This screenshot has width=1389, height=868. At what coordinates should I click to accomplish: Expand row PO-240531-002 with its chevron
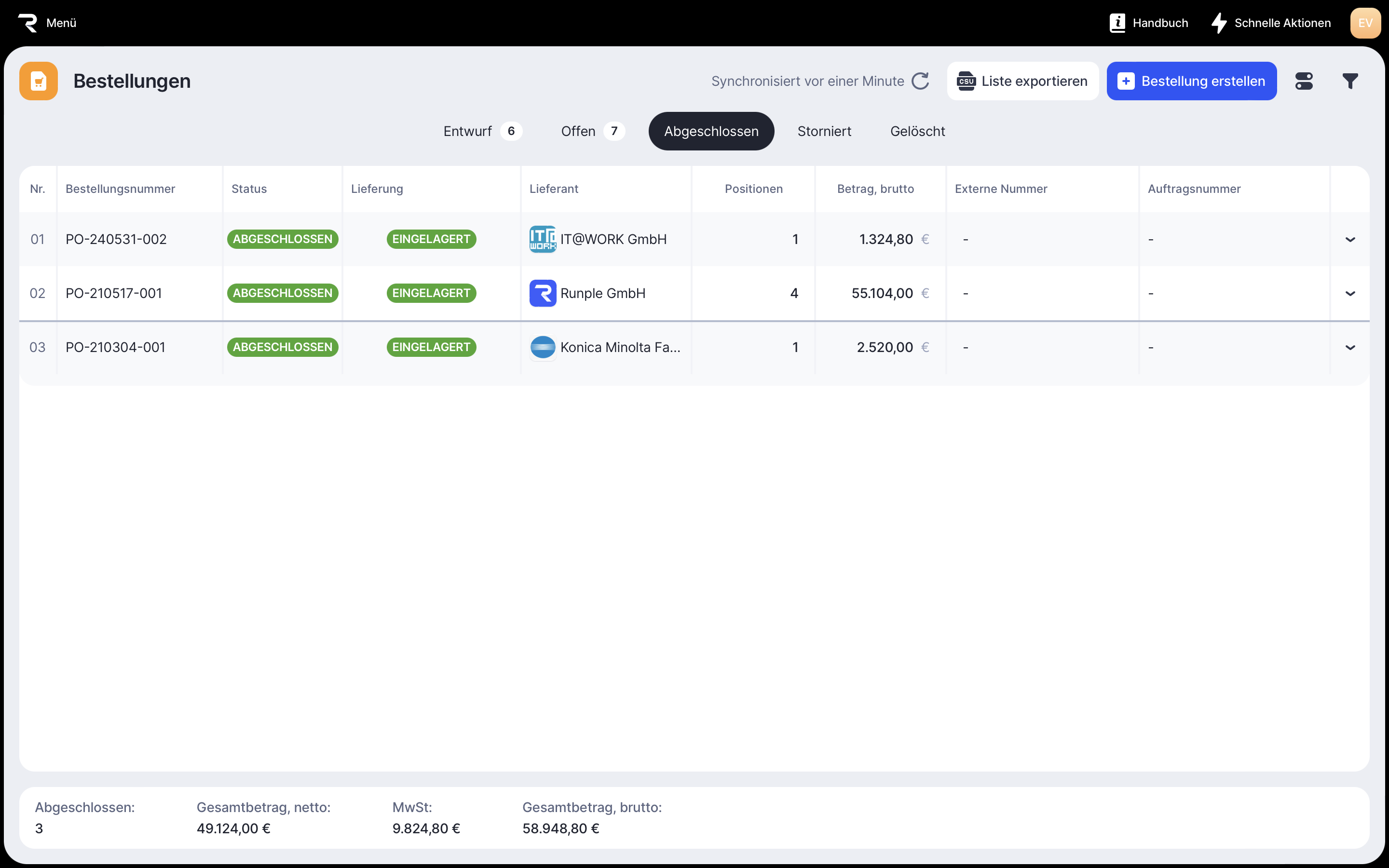pyautogui.click(x=1350, y=239)
